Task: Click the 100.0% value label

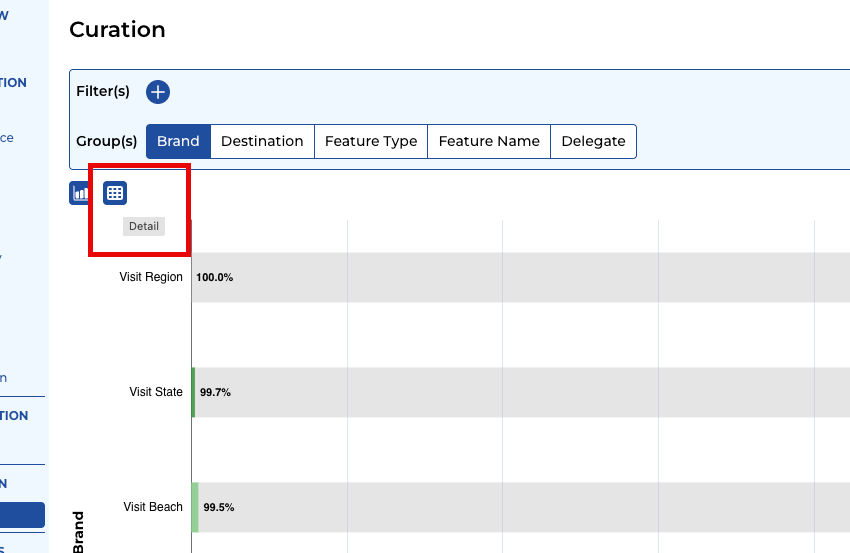Action: (215, 277)
